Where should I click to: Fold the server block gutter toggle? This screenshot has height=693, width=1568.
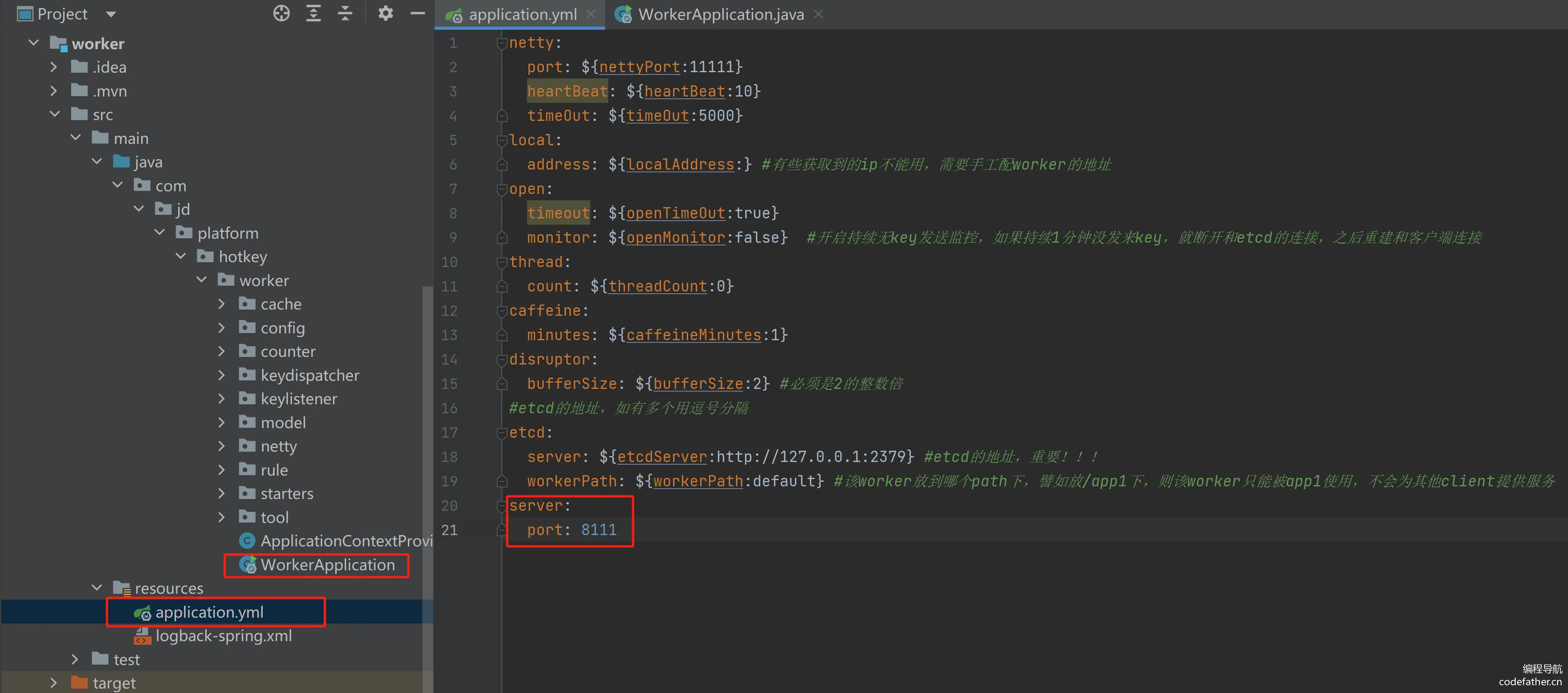click(502, 506)
